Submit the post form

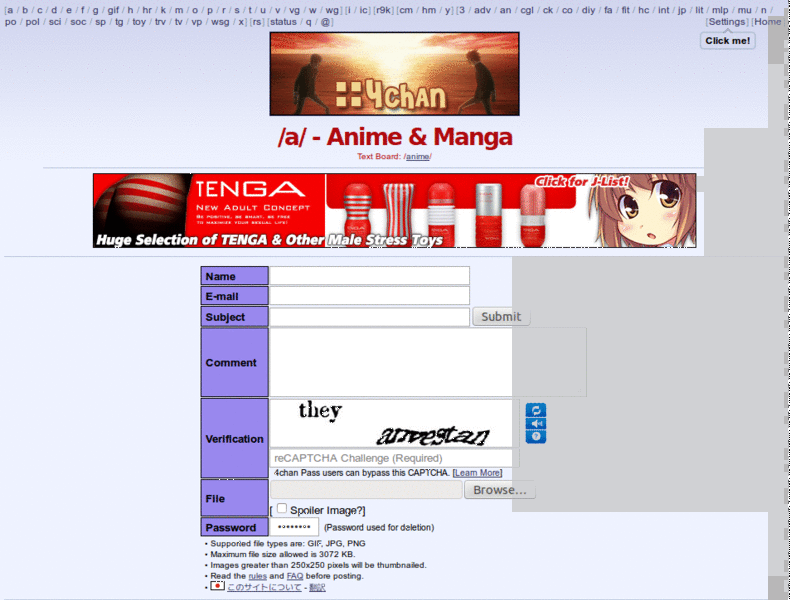pos(501,316)
